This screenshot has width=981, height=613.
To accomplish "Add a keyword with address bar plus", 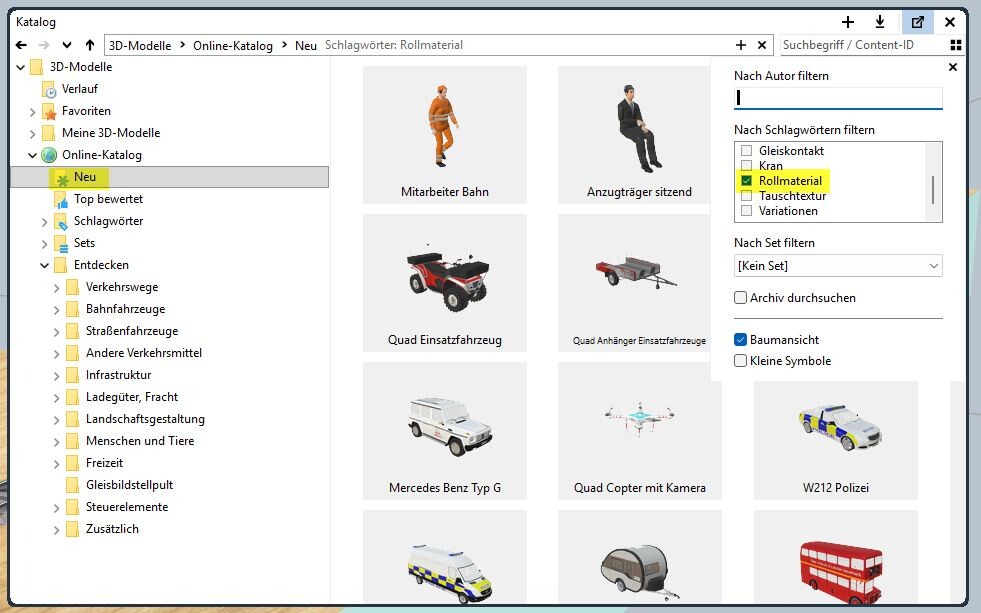I will pyautogui.click(x=741, y=45).
